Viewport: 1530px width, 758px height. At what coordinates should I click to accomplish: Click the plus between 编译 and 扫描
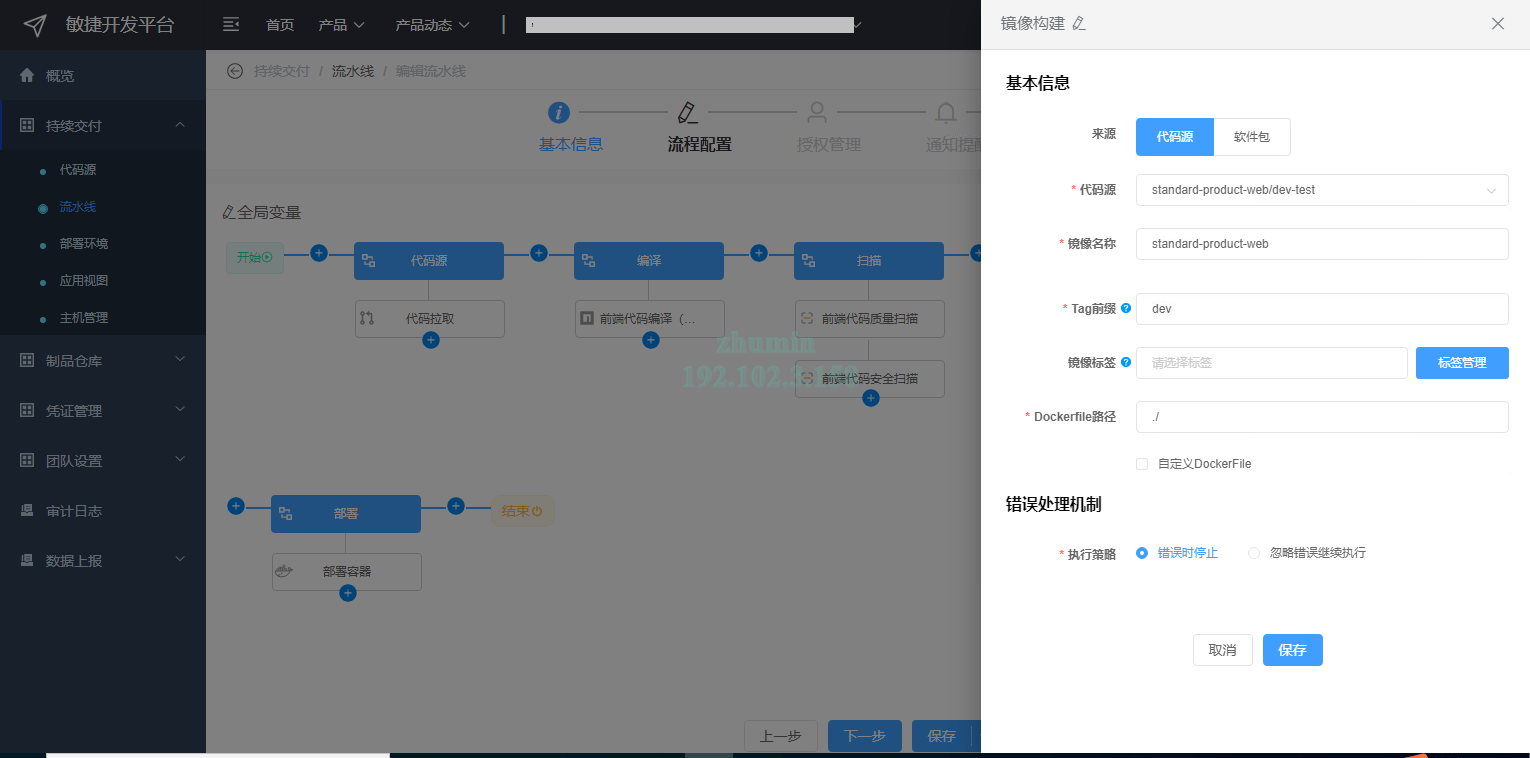tap(759, 253)
